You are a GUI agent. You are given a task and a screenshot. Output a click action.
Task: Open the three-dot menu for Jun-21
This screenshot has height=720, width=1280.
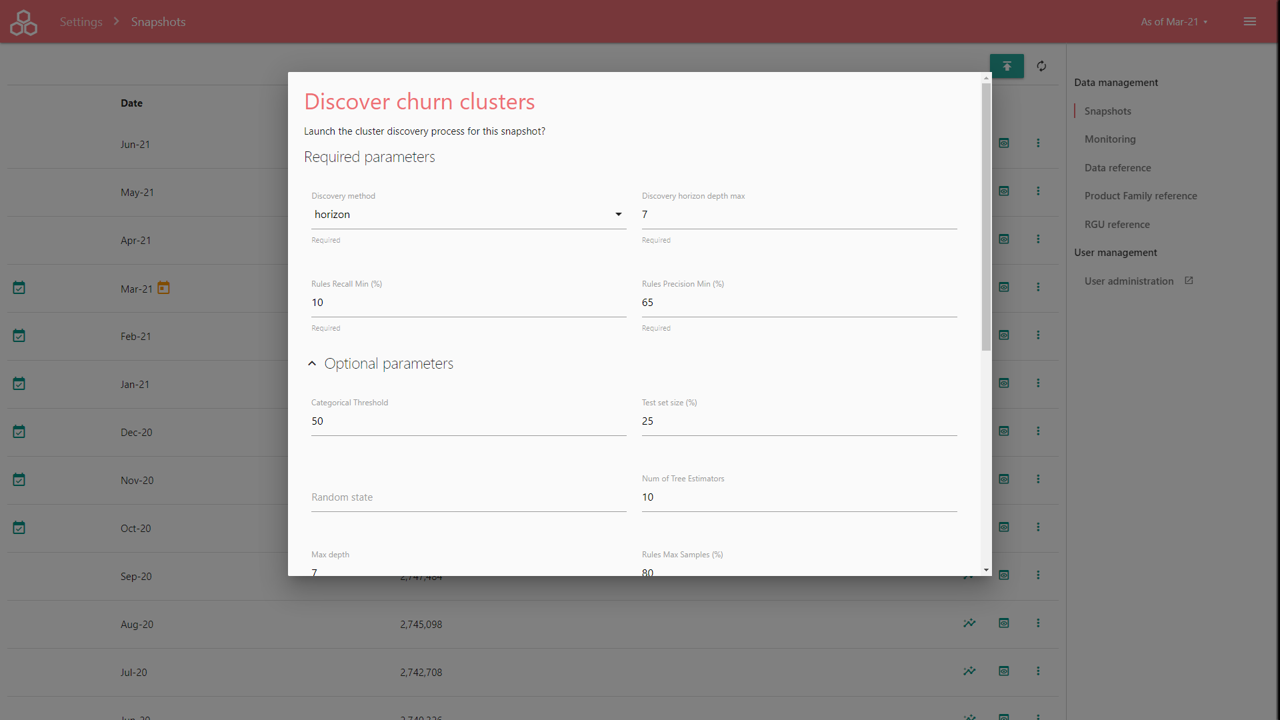click(1038, 143)
